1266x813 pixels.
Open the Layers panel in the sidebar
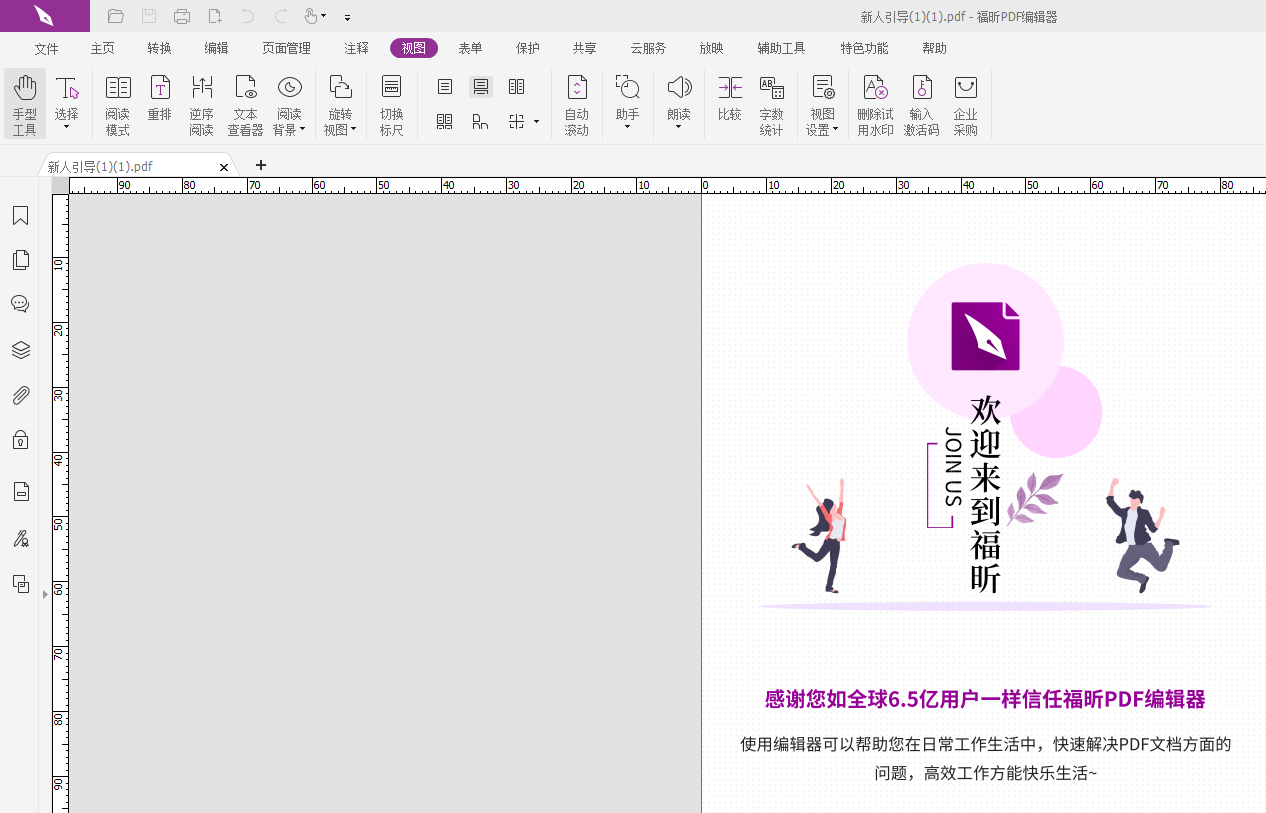tap(20, 349)
